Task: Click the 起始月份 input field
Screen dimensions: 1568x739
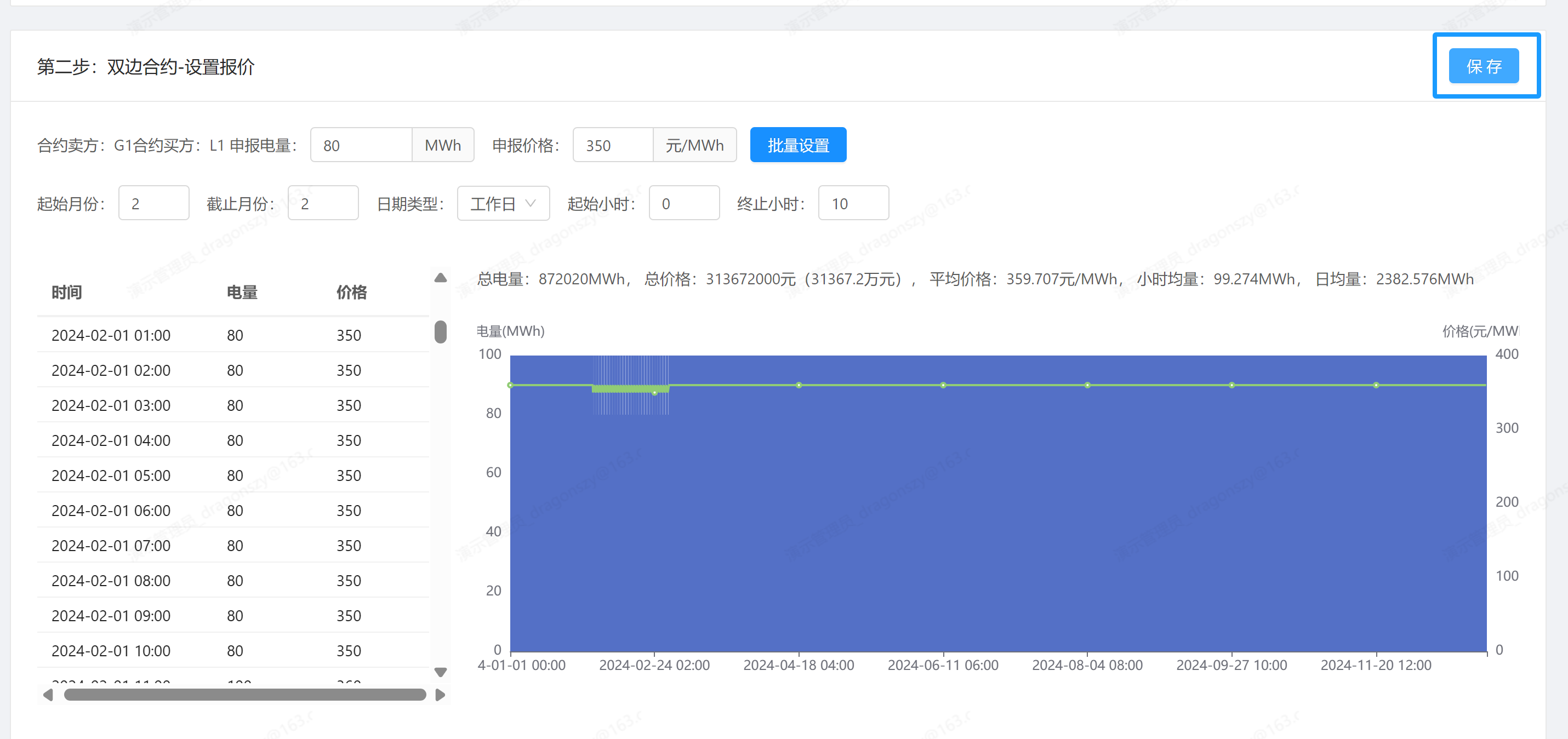Action: 154,203
